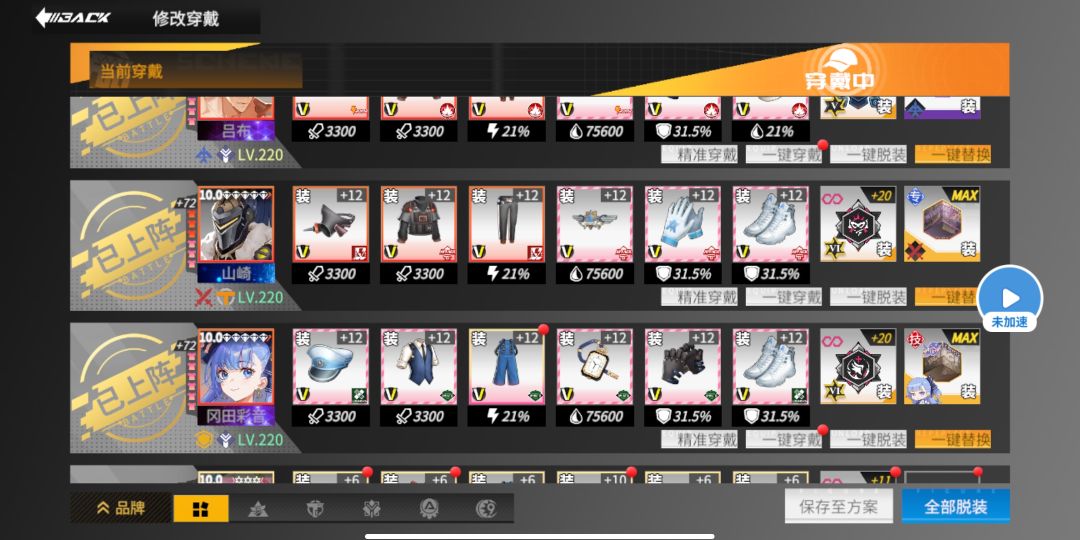Open 山崎's MAX exclusive item slot
The height and width of the screenshot is (540, 1080).
[x=942, y=224]
